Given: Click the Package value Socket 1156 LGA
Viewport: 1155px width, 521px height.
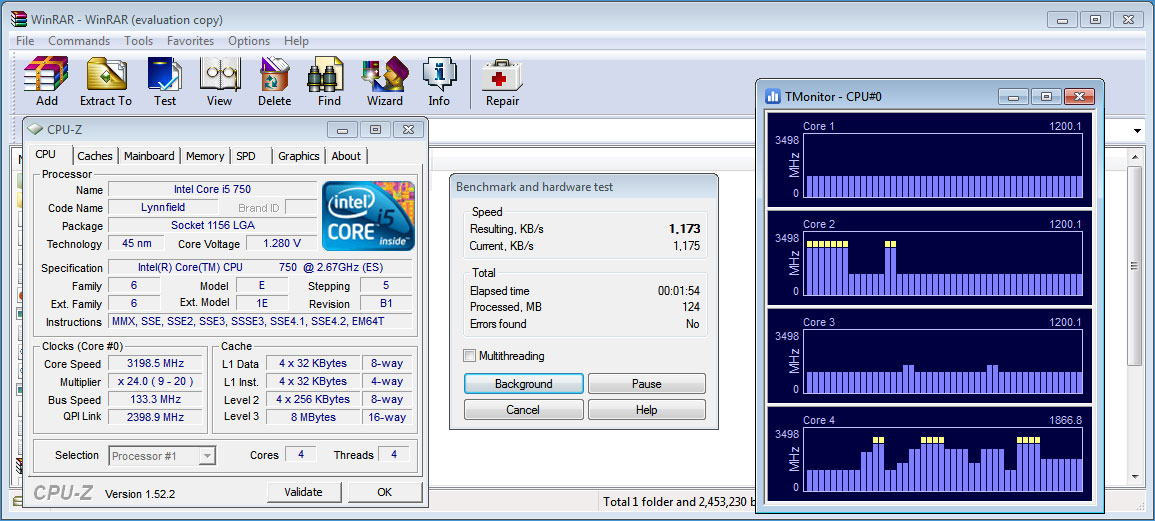Looking at the screenshot, I should (x=213, y=225).
